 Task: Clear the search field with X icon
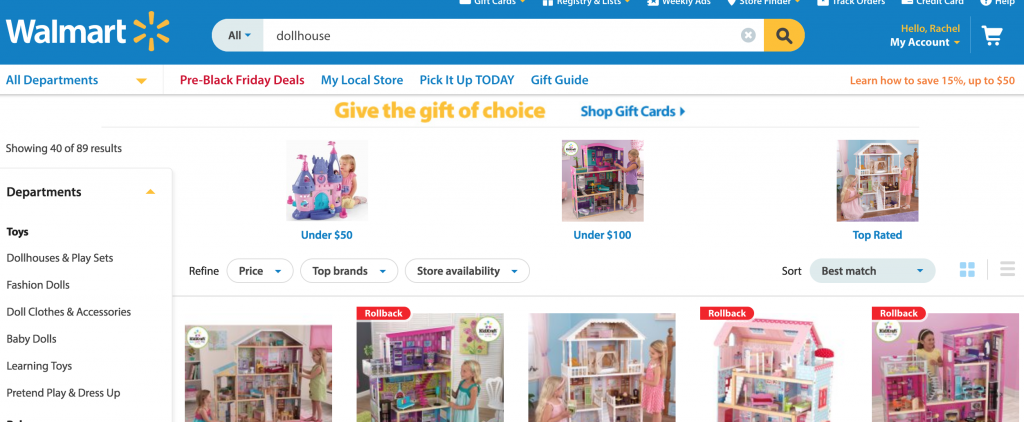(x=748, y=35)
